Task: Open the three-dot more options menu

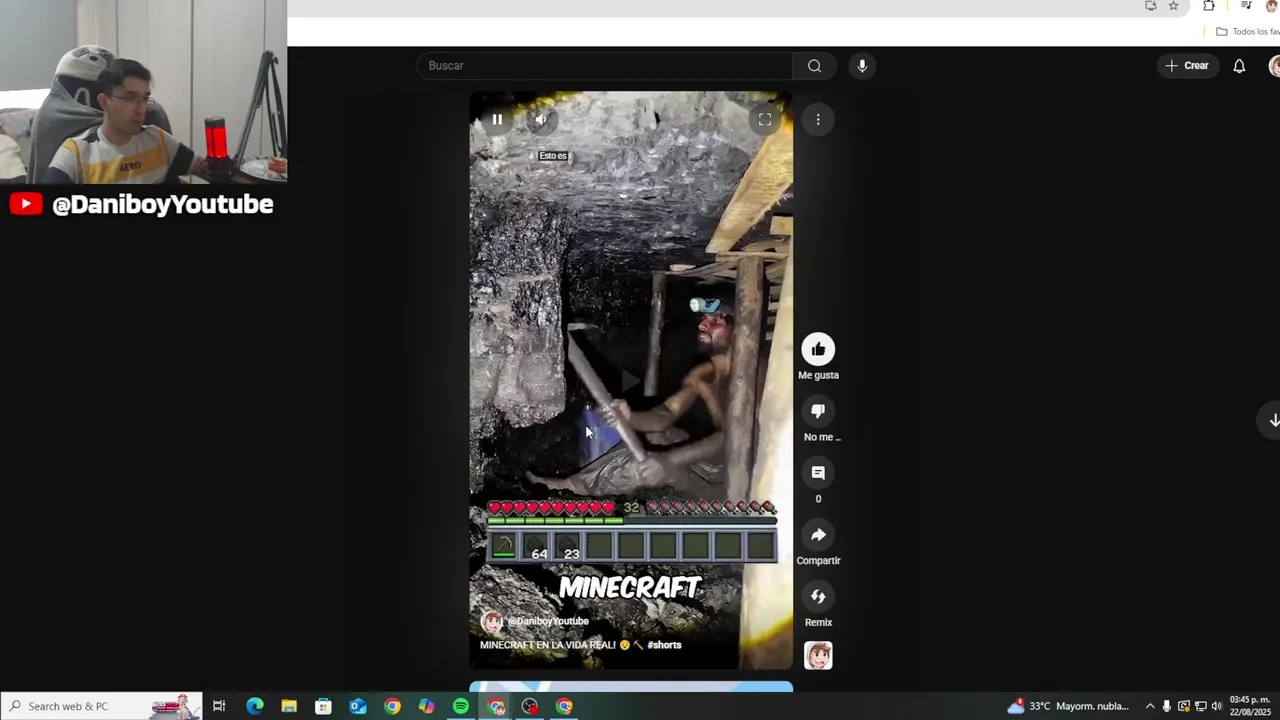Action: (x=818, y=120)
